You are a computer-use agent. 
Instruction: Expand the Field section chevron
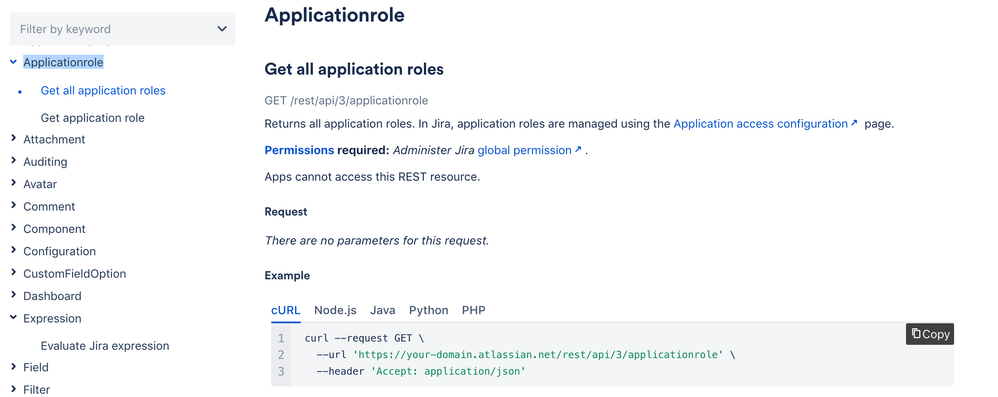coord(13,366)
